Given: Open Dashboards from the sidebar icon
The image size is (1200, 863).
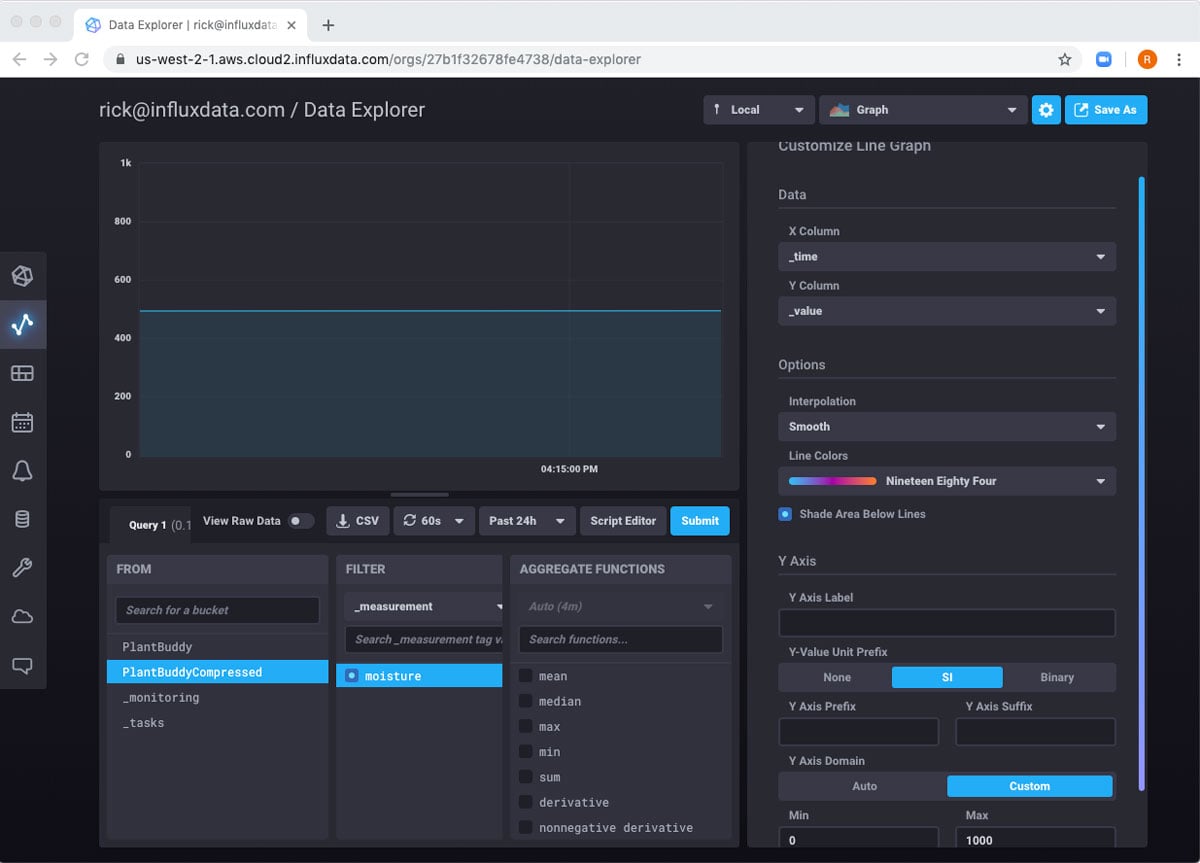Looking at the screenshot, I should point(22,373).
